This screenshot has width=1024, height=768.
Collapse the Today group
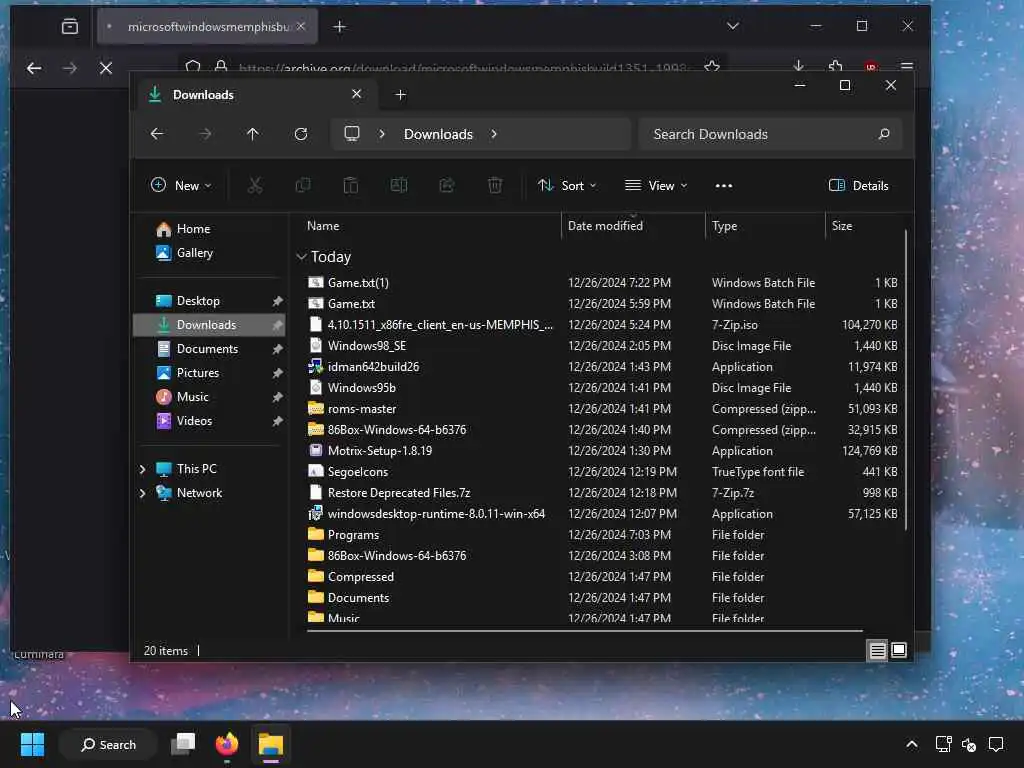pos(301,257)
